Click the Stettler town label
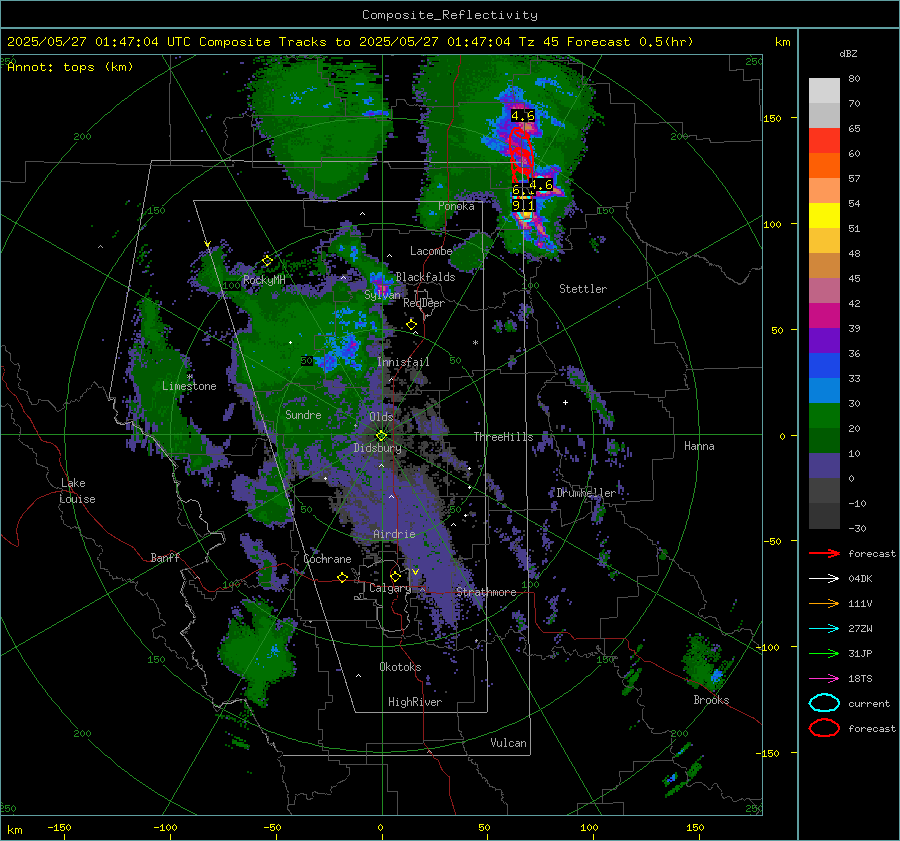The image size is (900, 841). (583, 289)
